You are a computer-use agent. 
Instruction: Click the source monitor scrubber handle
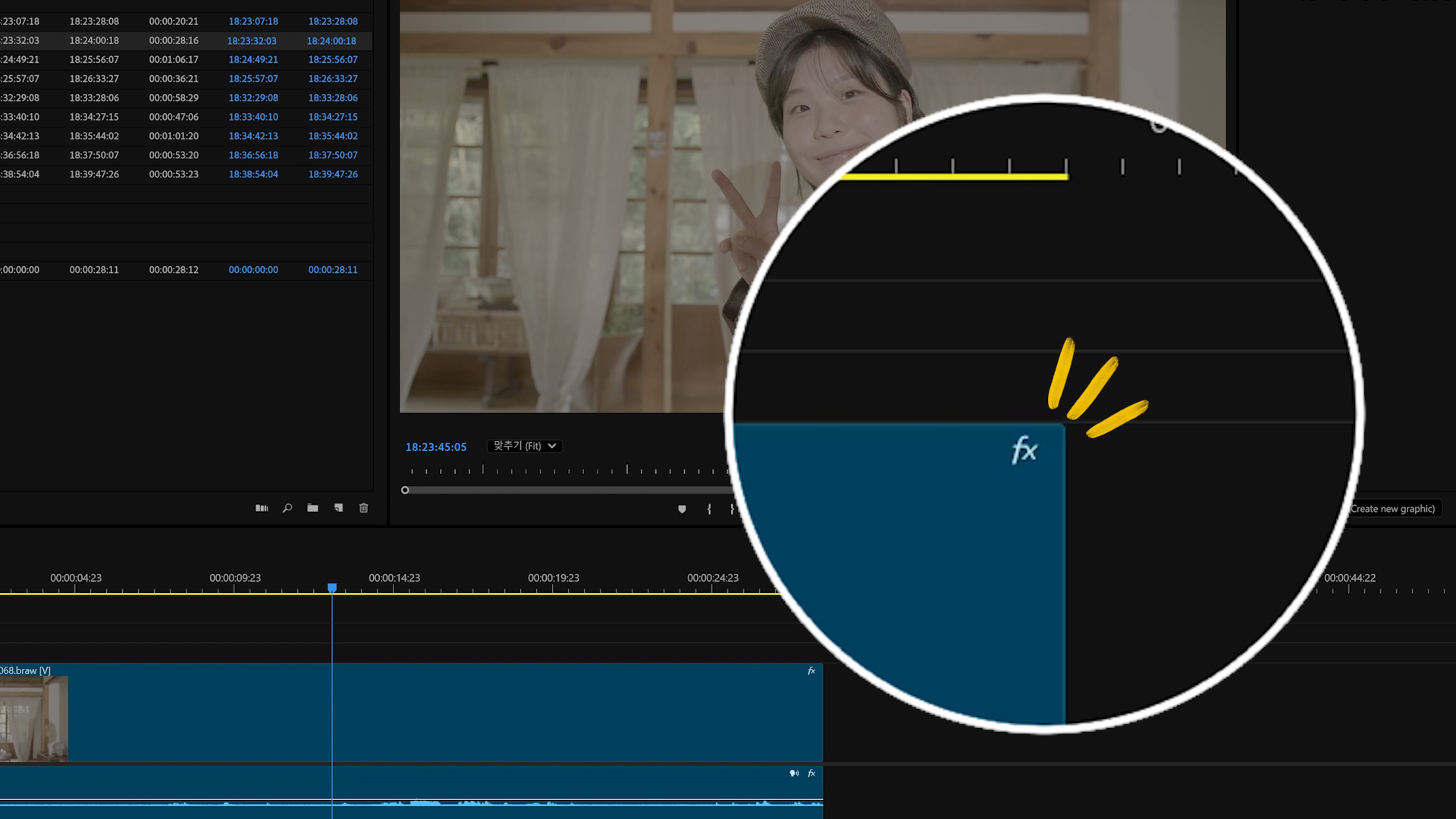(405, 490)
